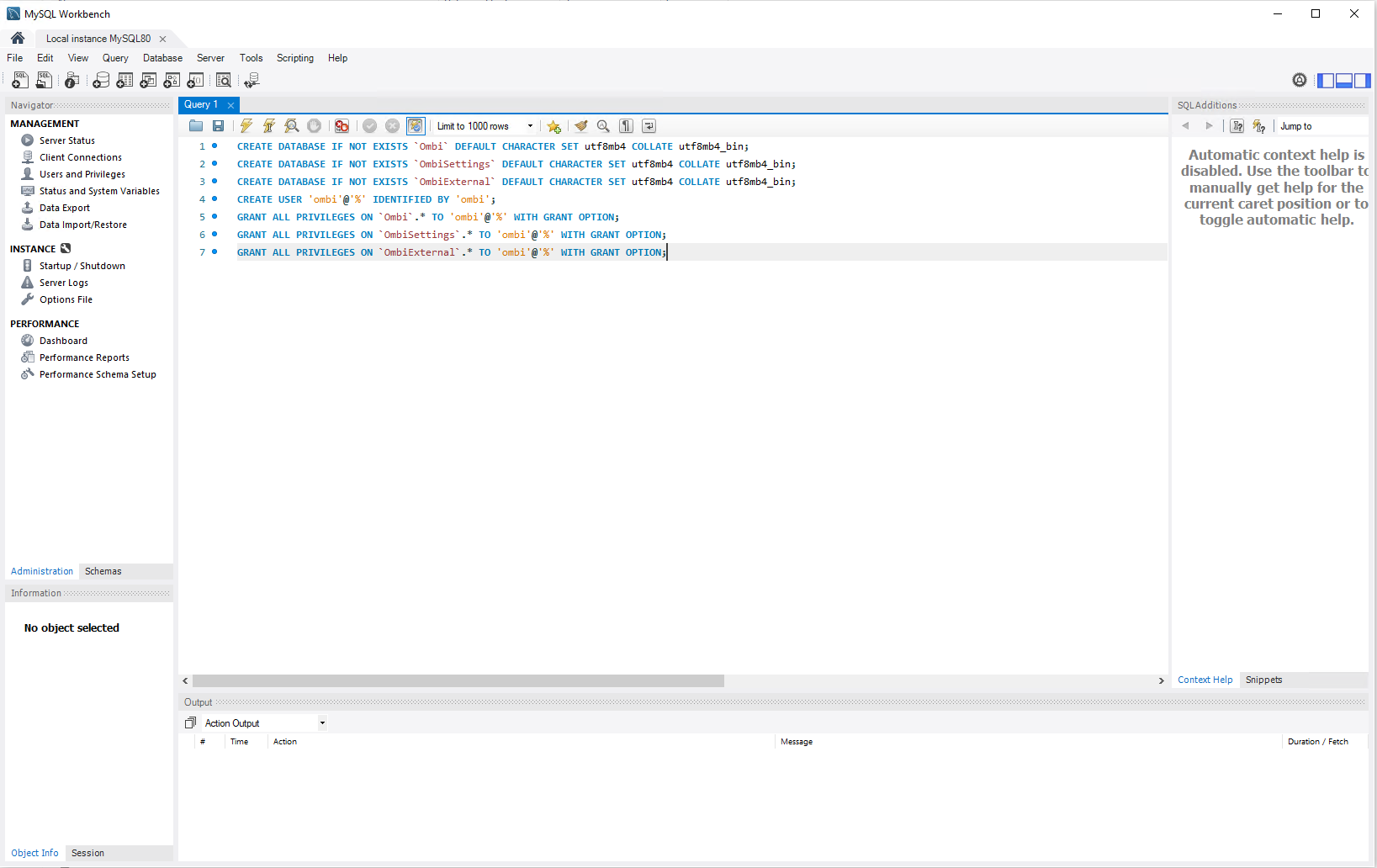Screen dimensions: 1377x868
Task: Go to the Workbench home screen
Action: [x=18, y=39]
